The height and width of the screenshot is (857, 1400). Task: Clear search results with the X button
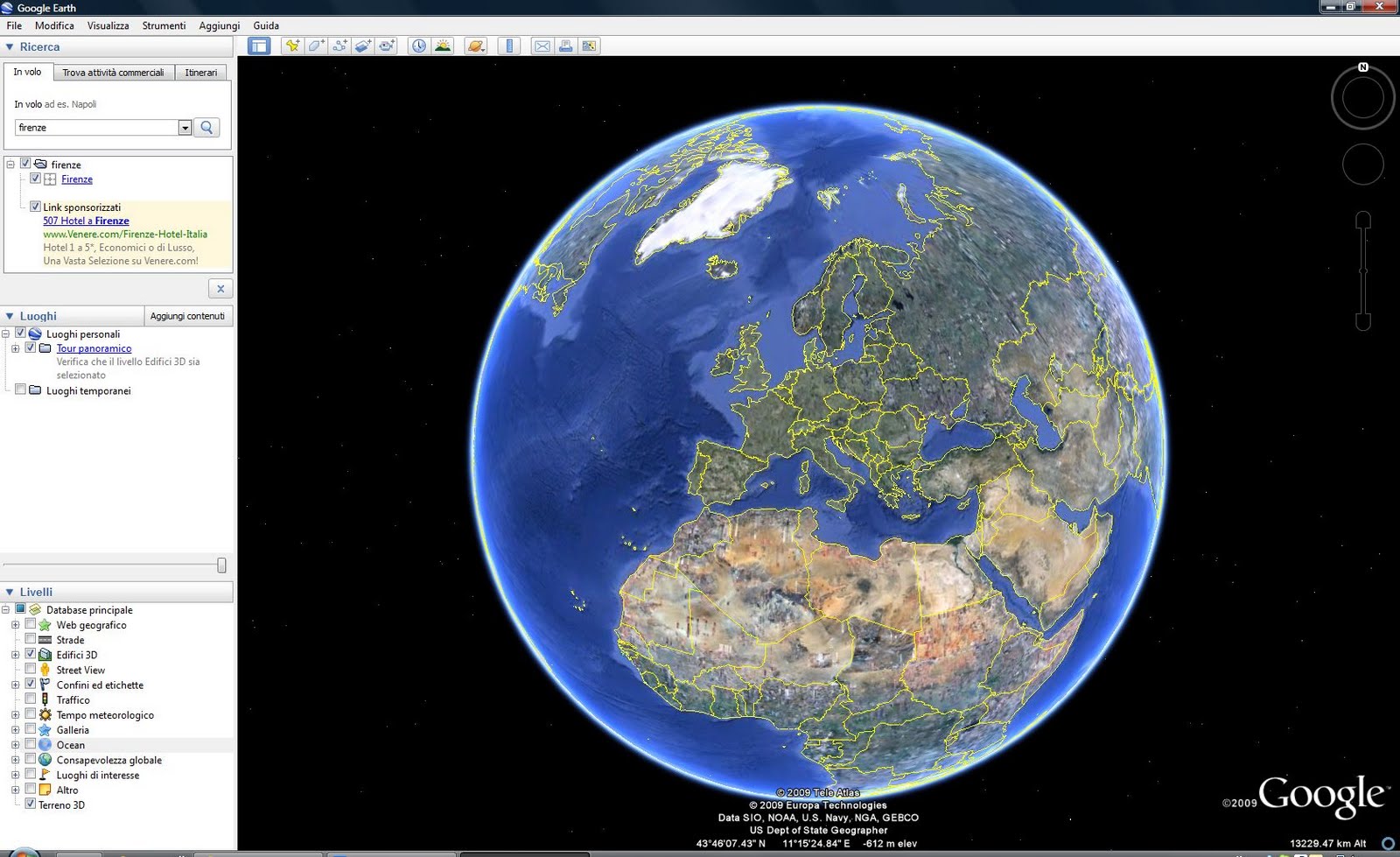click(x=220, y=288)
